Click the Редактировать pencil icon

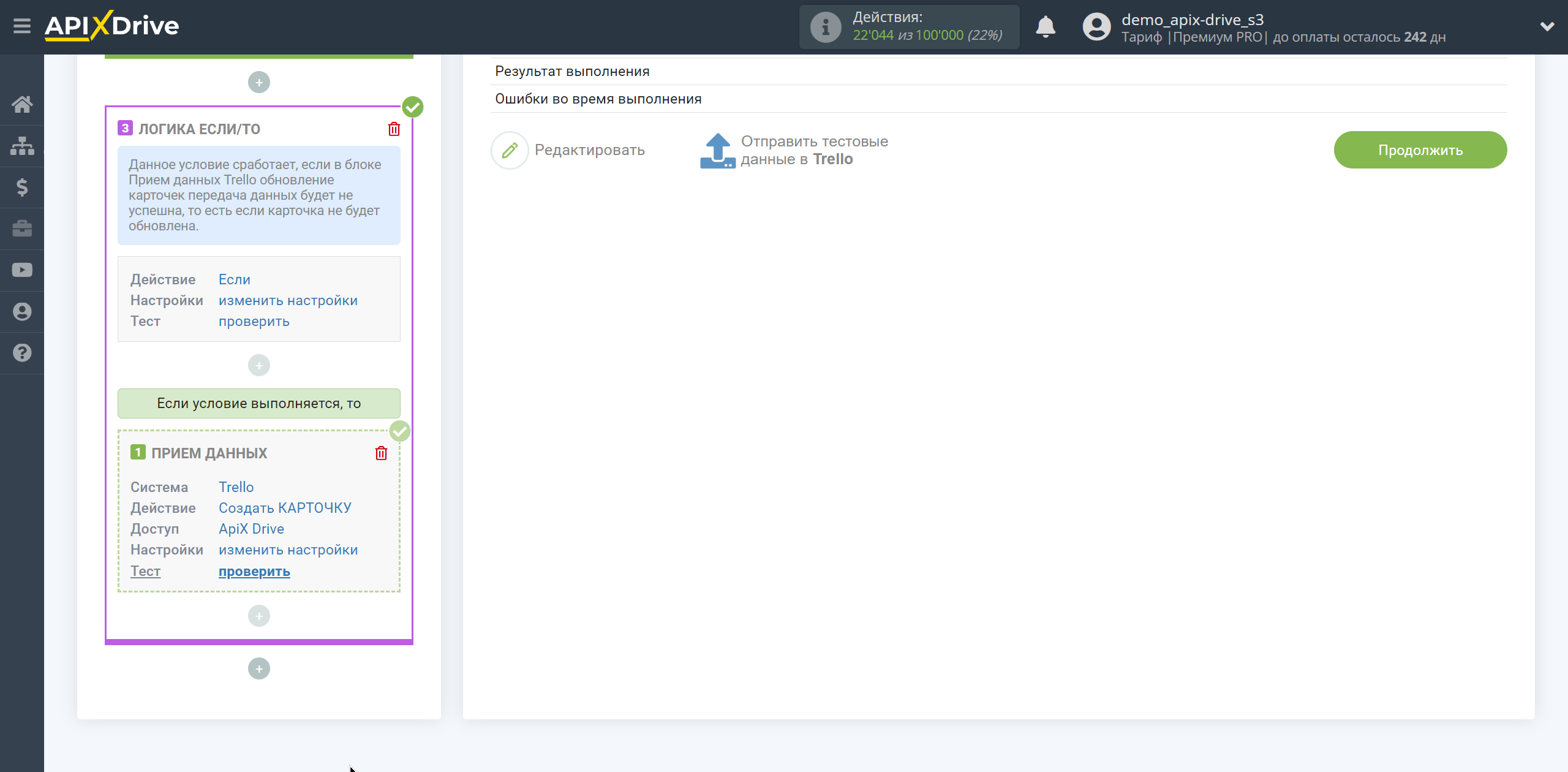click(x=510, y=150)
